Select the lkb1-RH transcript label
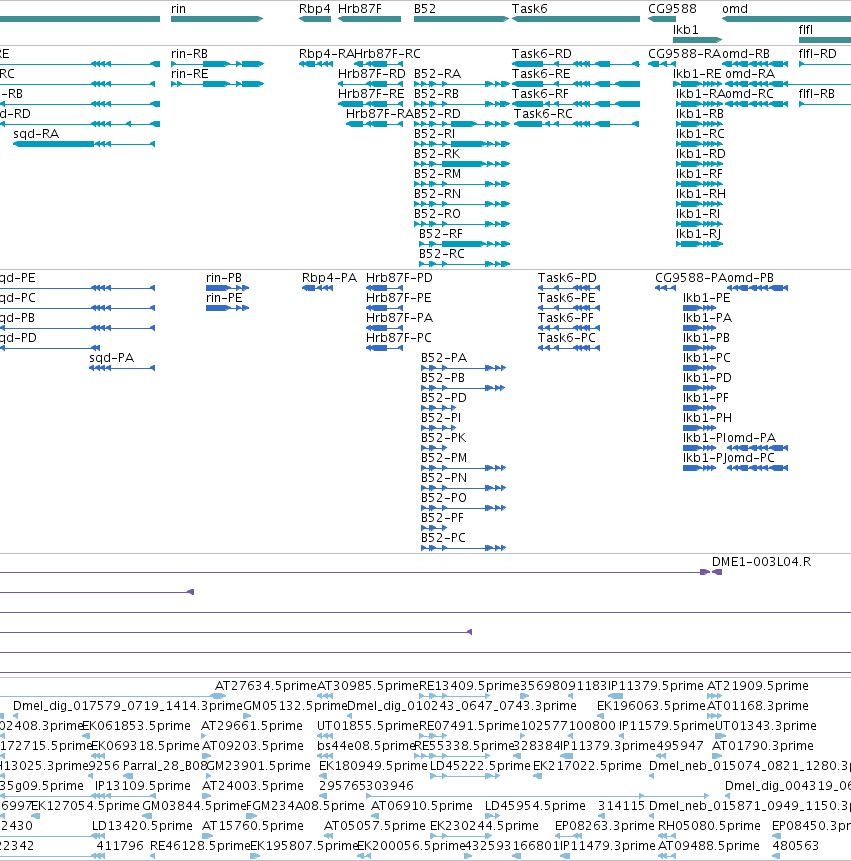The width and height of the screenshot is (851, 861). [x=701, y=194]
